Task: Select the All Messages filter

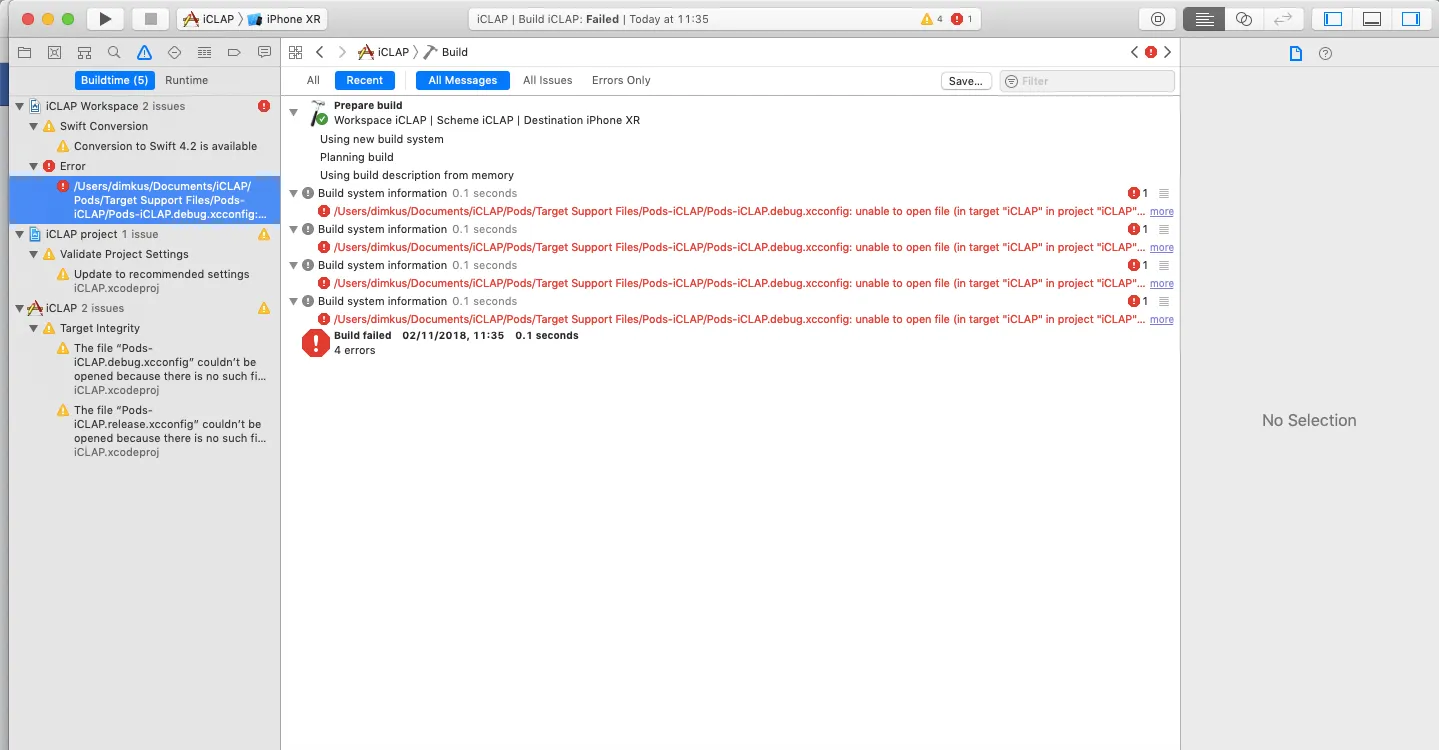Action: [x=463, y=80]
